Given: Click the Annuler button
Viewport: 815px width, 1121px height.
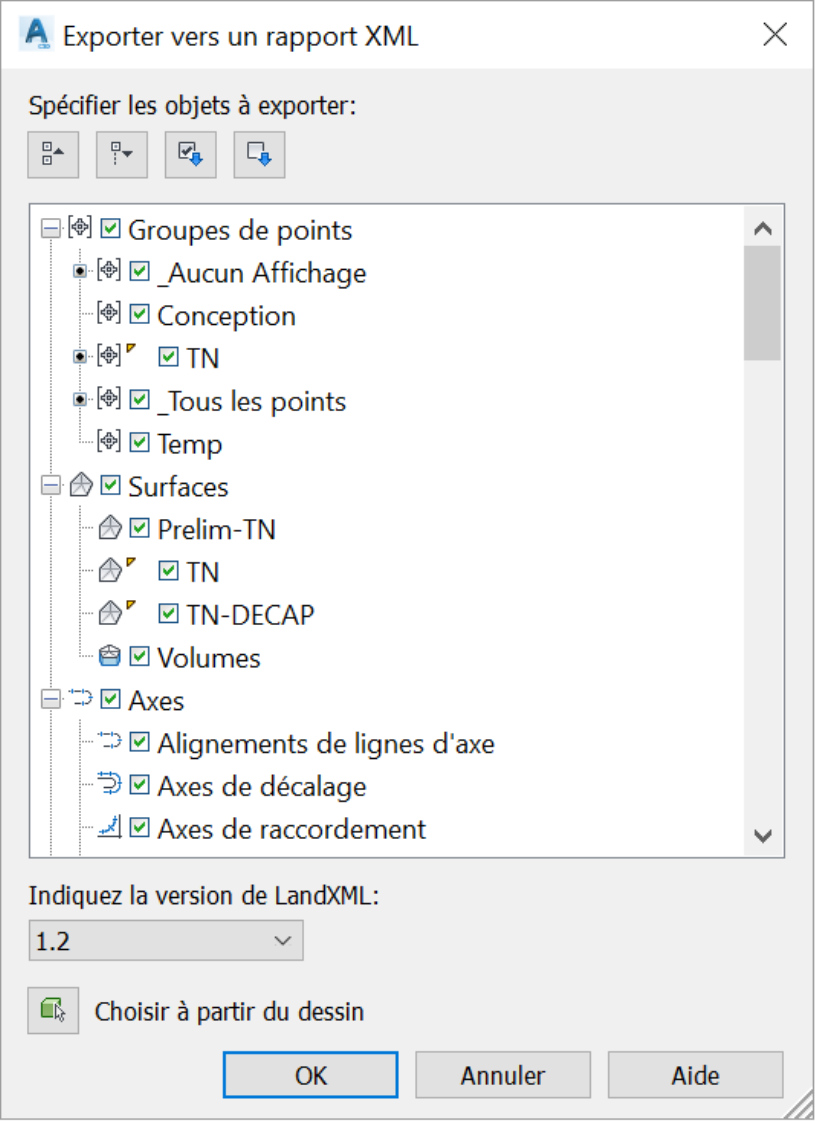Looking at the screenshot, I should [503, 1075].
